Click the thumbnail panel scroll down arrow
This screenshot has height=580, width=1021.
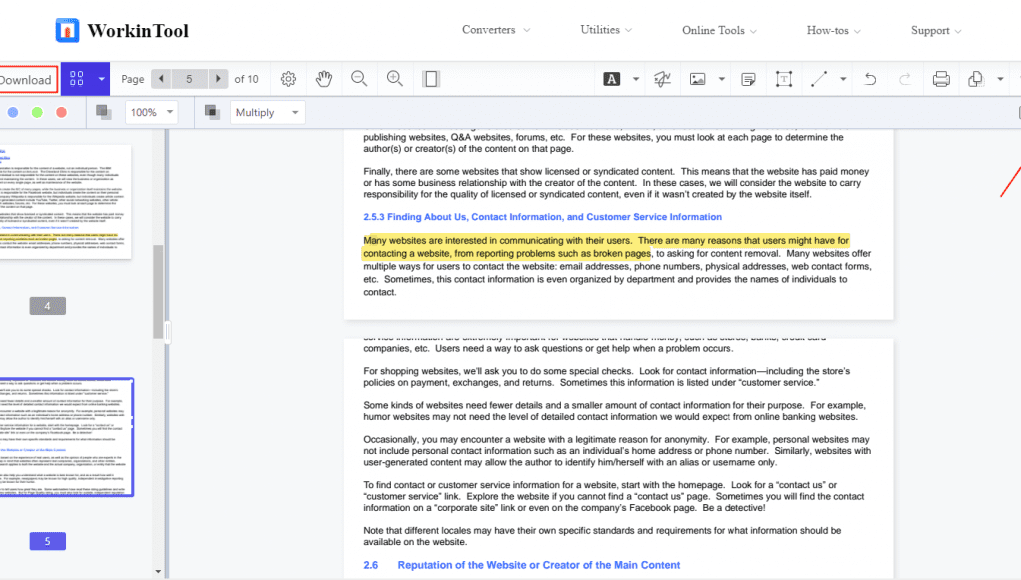[x=158, y=572]
